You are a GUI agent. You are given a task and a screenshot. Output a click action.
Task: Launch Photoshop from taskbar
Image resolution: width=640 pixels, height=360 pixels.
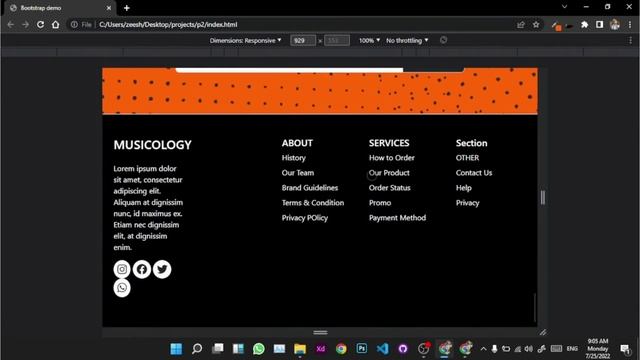(362, 349)
